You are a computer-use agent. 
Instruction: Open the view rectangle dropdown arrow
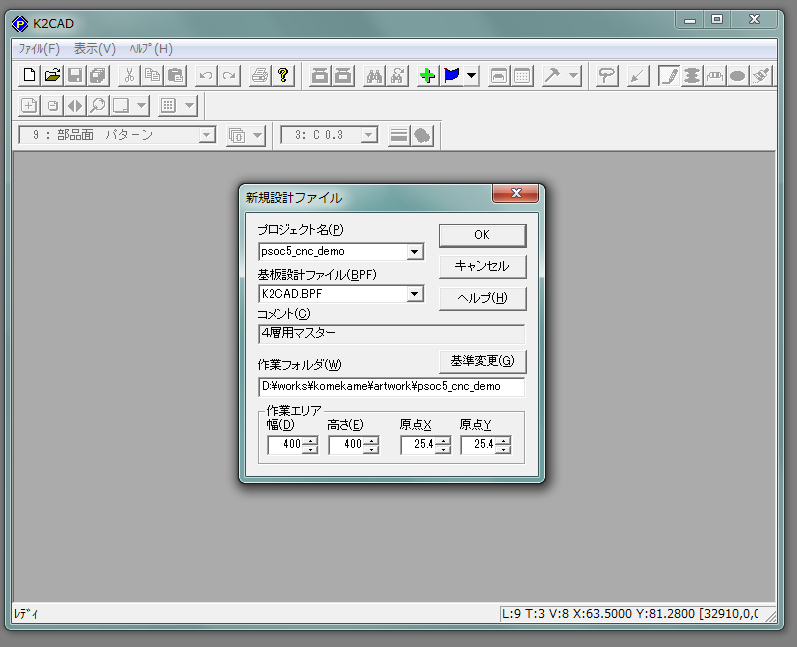click(141, 106)
